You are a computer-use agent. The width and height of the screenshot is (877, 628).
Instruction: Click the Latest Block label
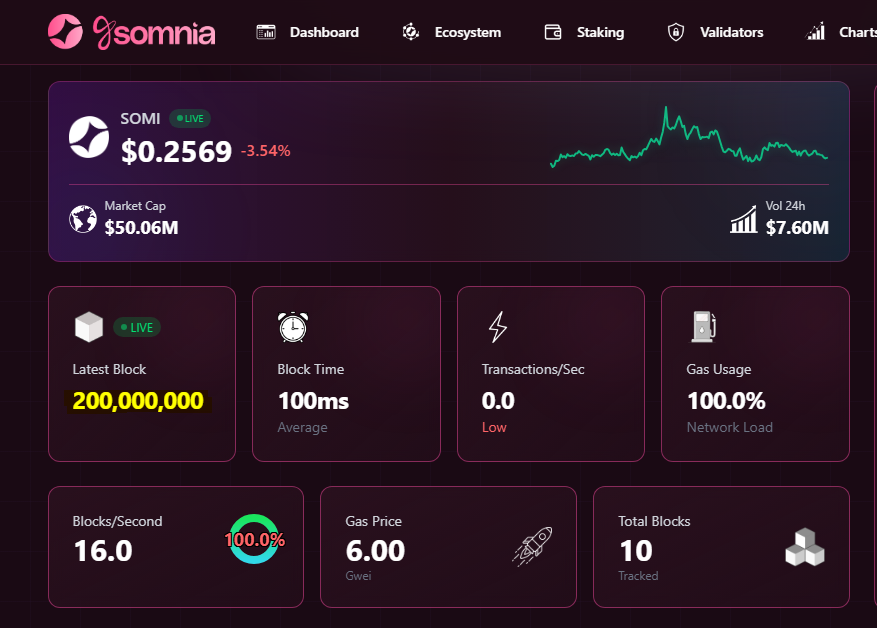click(x=109, y=369)
